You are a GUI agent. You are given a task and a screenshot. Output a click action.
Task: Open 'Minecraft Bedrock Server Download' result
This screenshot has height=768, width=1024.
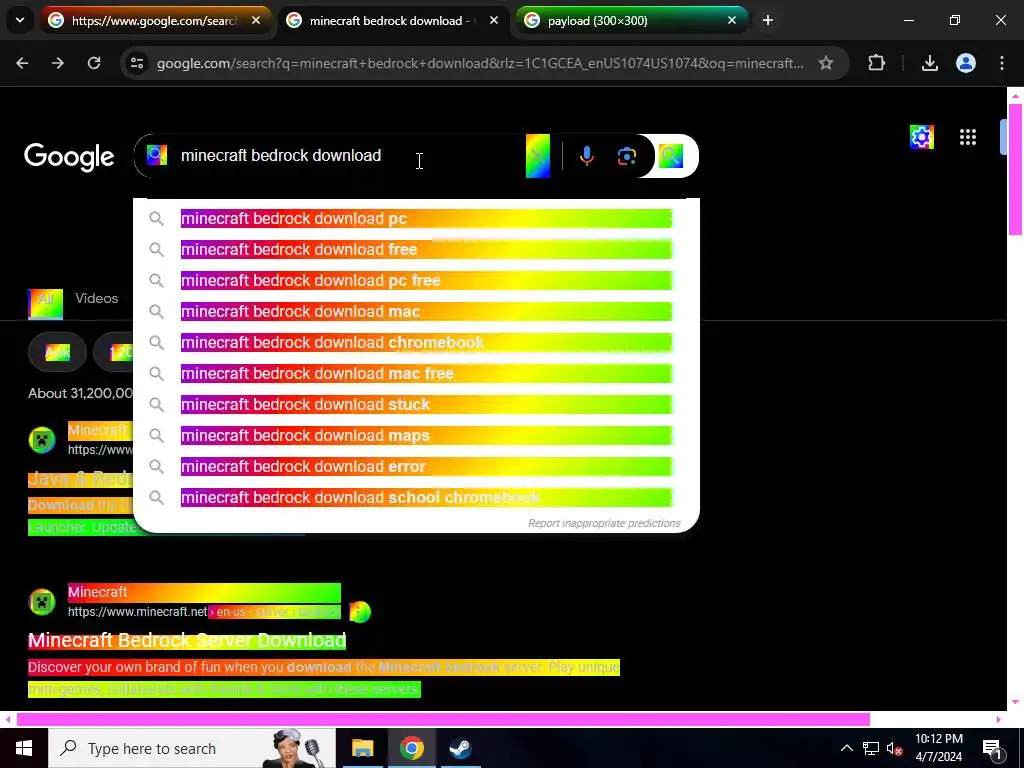[x=187, y=641]
